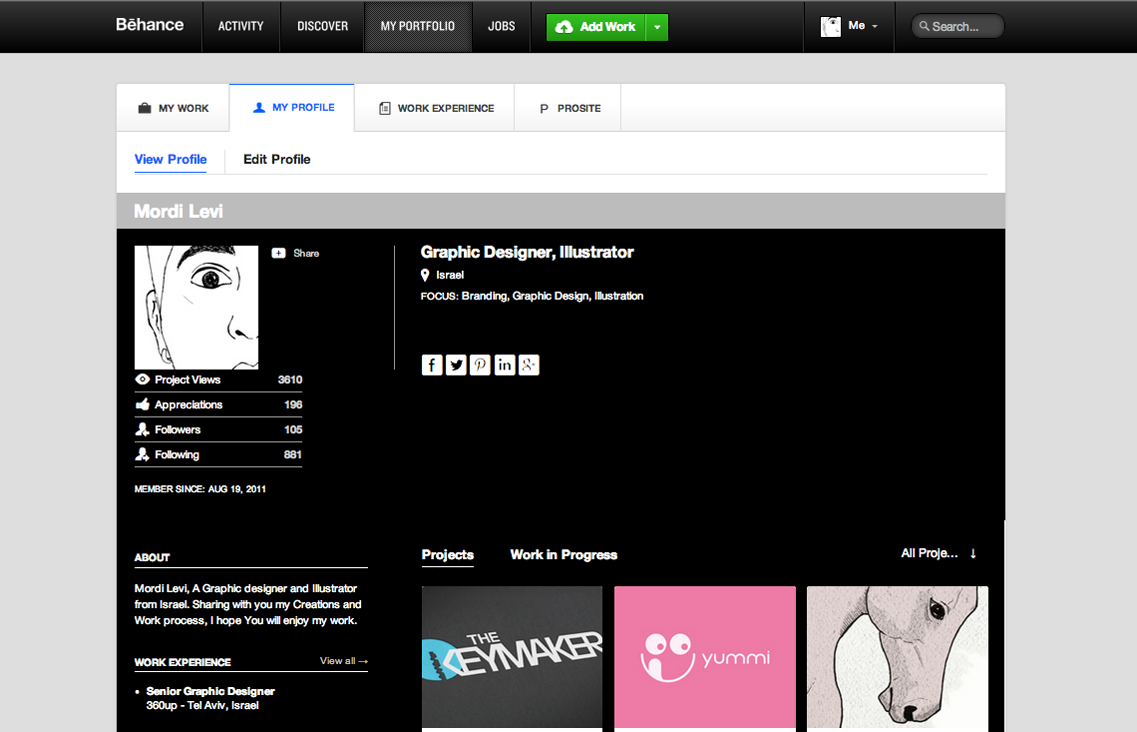This screenshot has height=732, width=1137.
Task: Expand the All Projects sort dropdown
Action: point(939,554)
